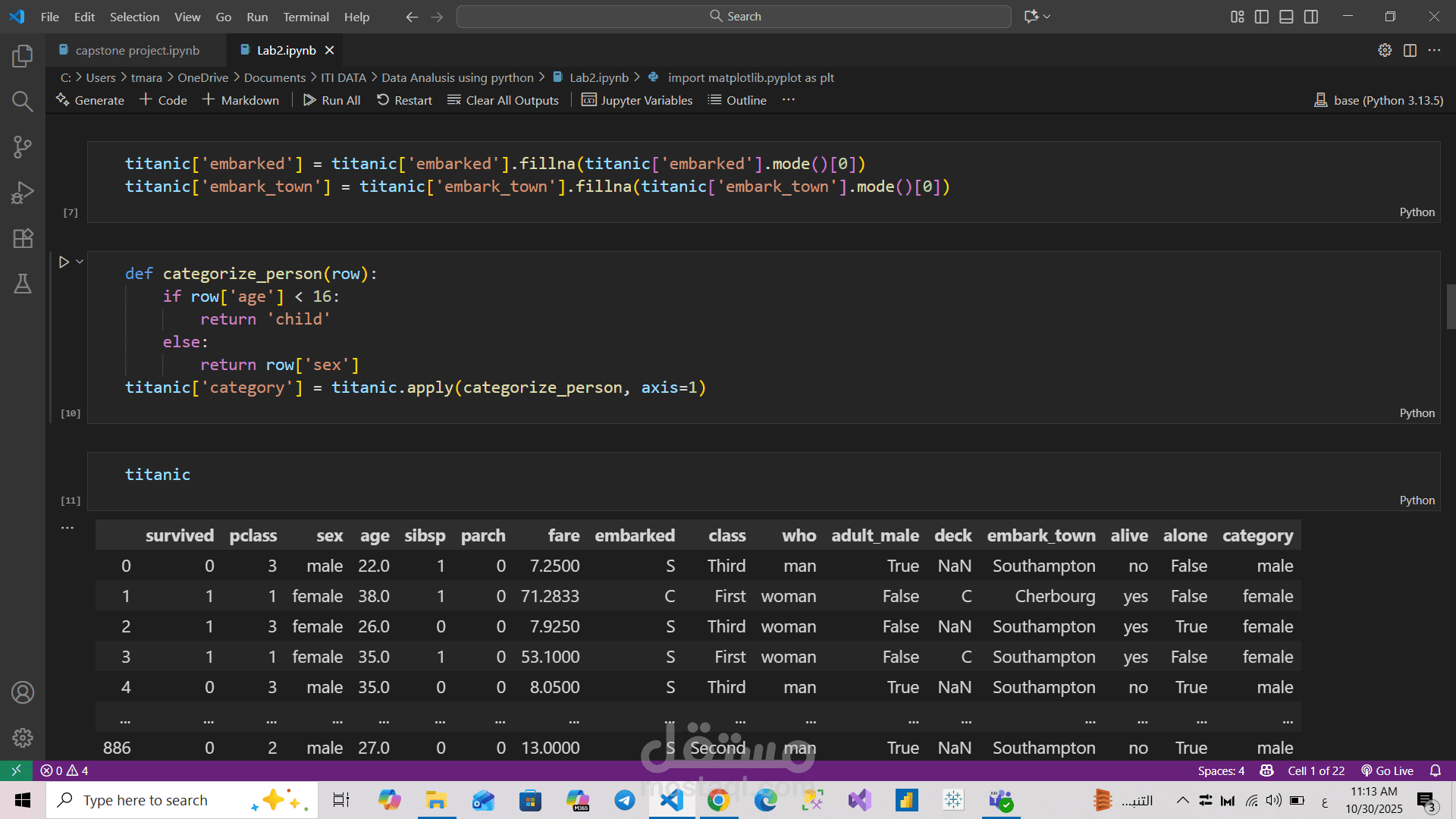Image resolution: width=1456 pixels, height=819 pixels.
Task: Click the command center Search field
Action: coord(734,17)
